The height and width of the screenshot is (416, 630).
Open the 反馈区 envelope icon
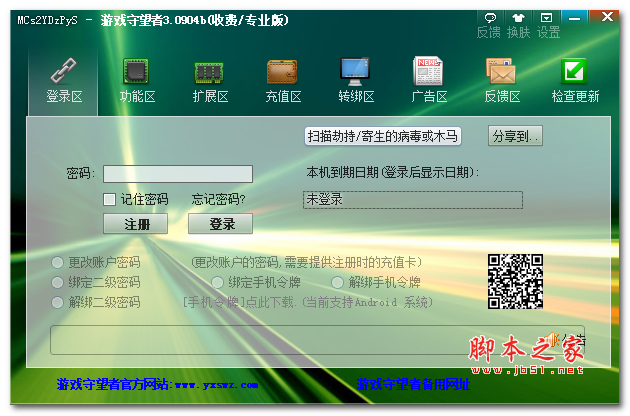(501, 72)
